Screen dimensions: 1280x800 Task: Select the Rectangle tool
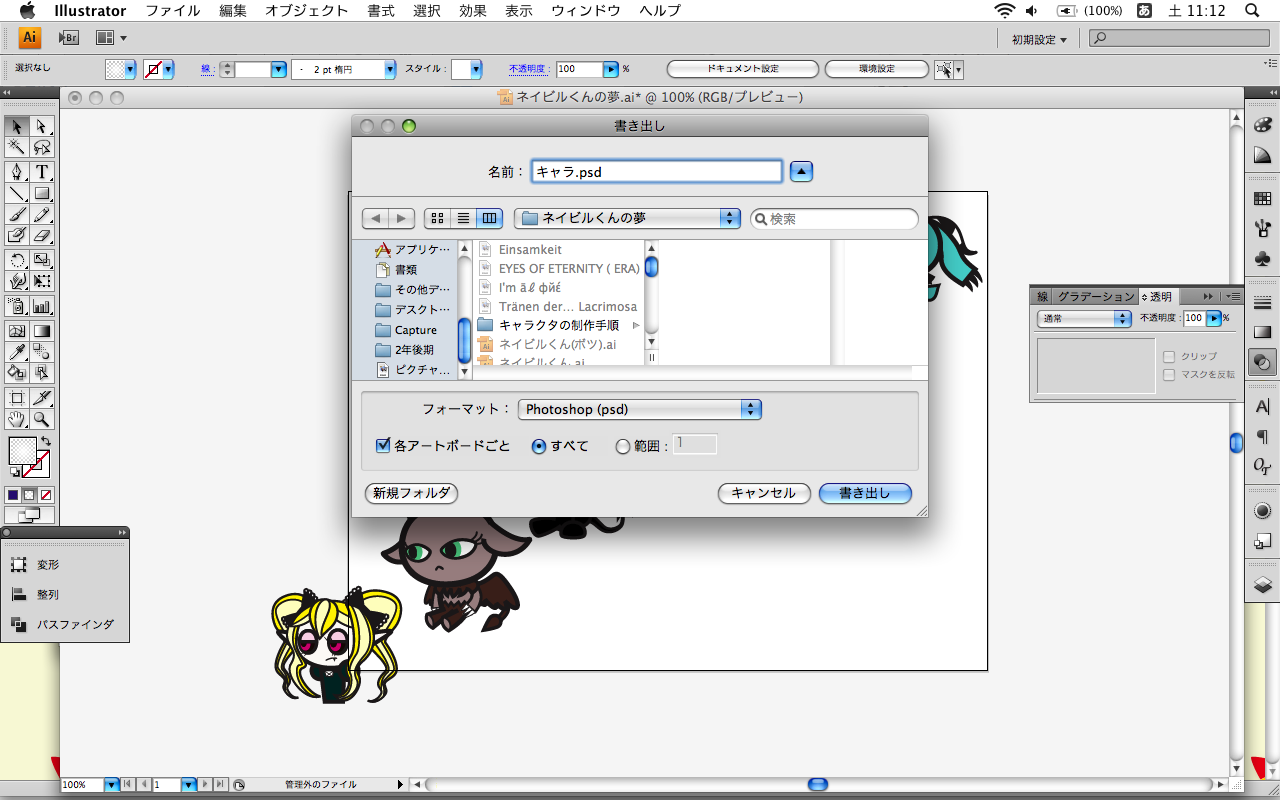tap(42, 193)
